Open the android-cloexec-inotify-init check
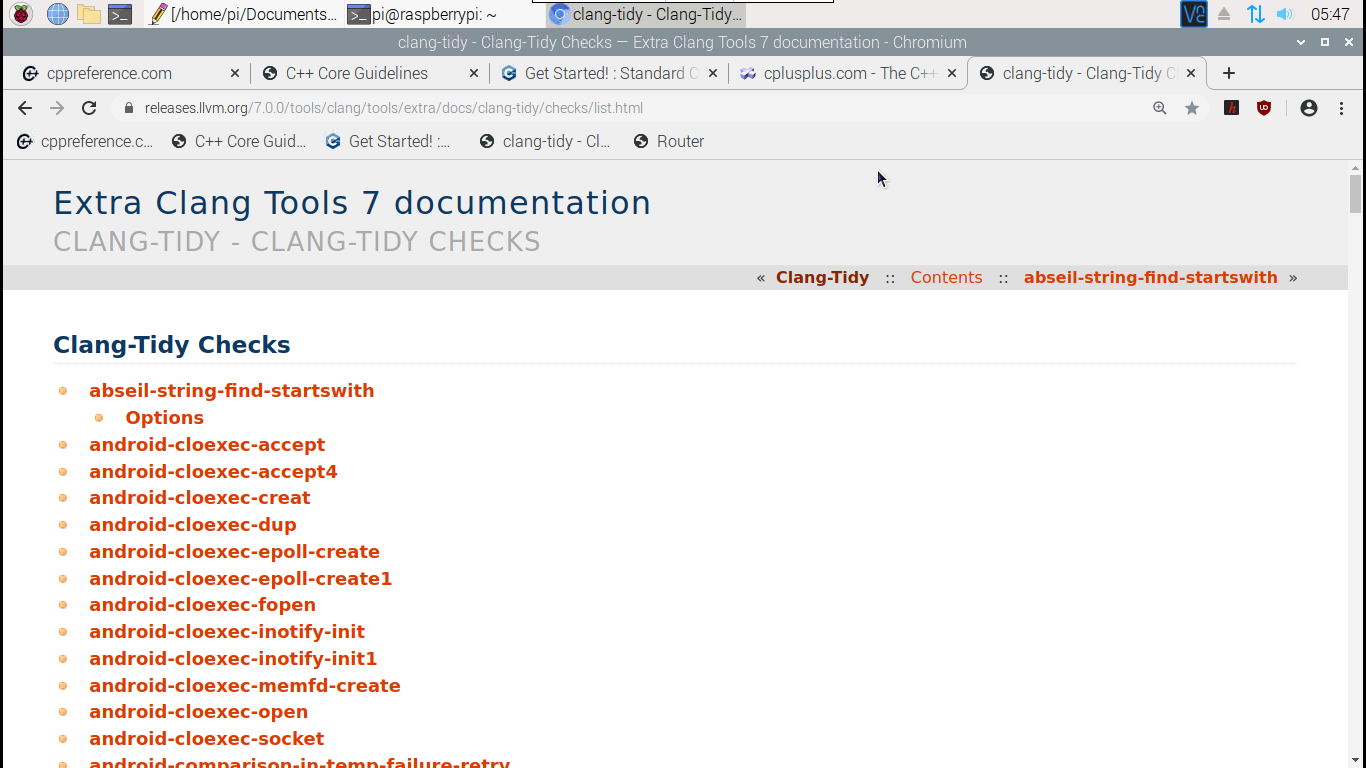Image resolution: width=1366 pixels, height=768 pixels. click(x=227, y=632)
